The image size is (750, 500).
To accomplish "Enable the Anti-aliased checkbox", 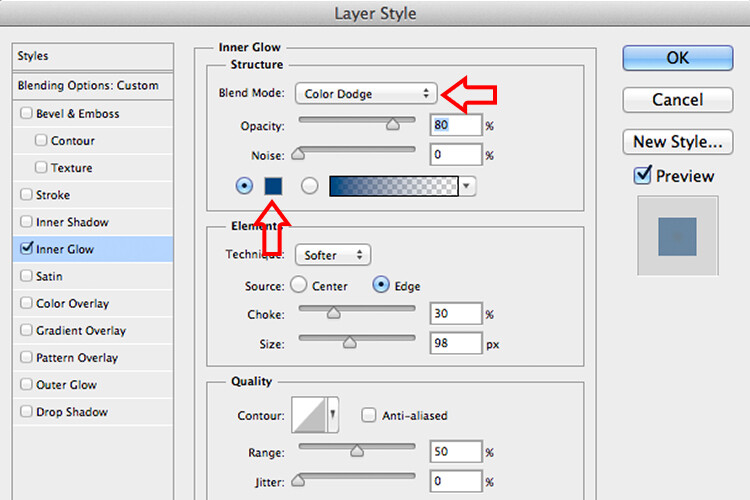I will click(x=369, y=415).
